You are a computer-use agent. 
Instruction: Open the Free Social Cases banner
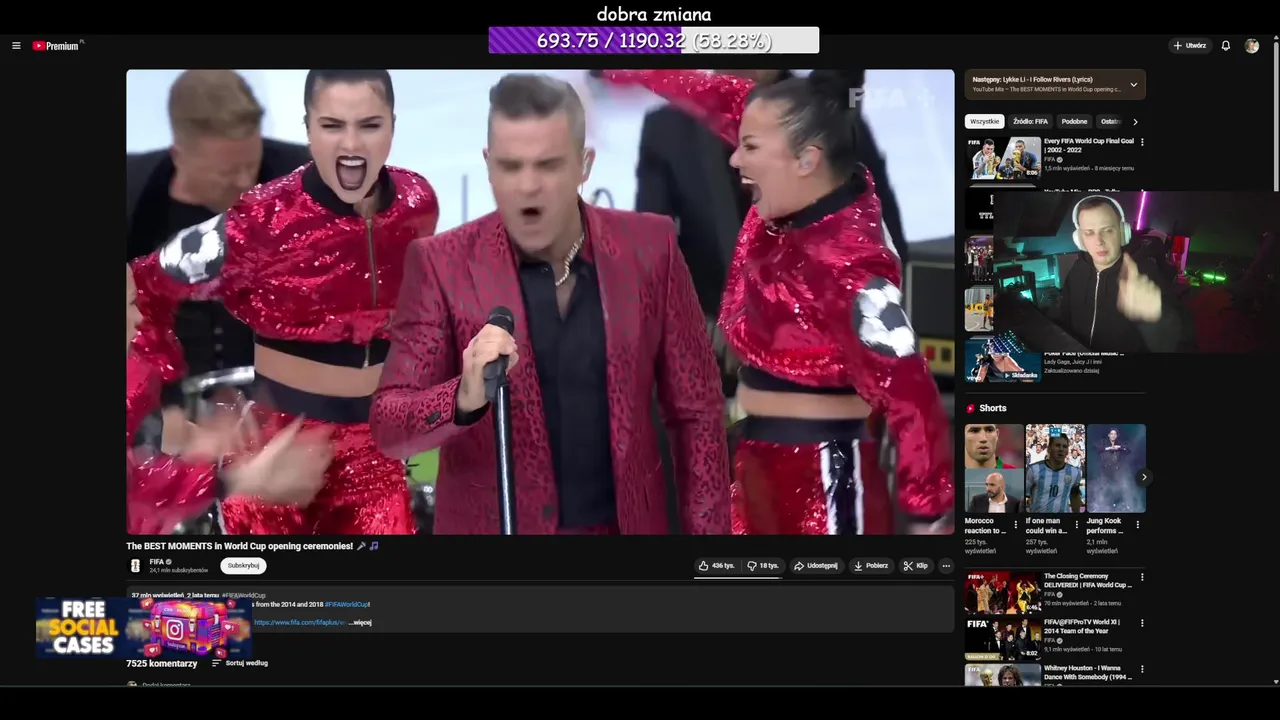143,628
